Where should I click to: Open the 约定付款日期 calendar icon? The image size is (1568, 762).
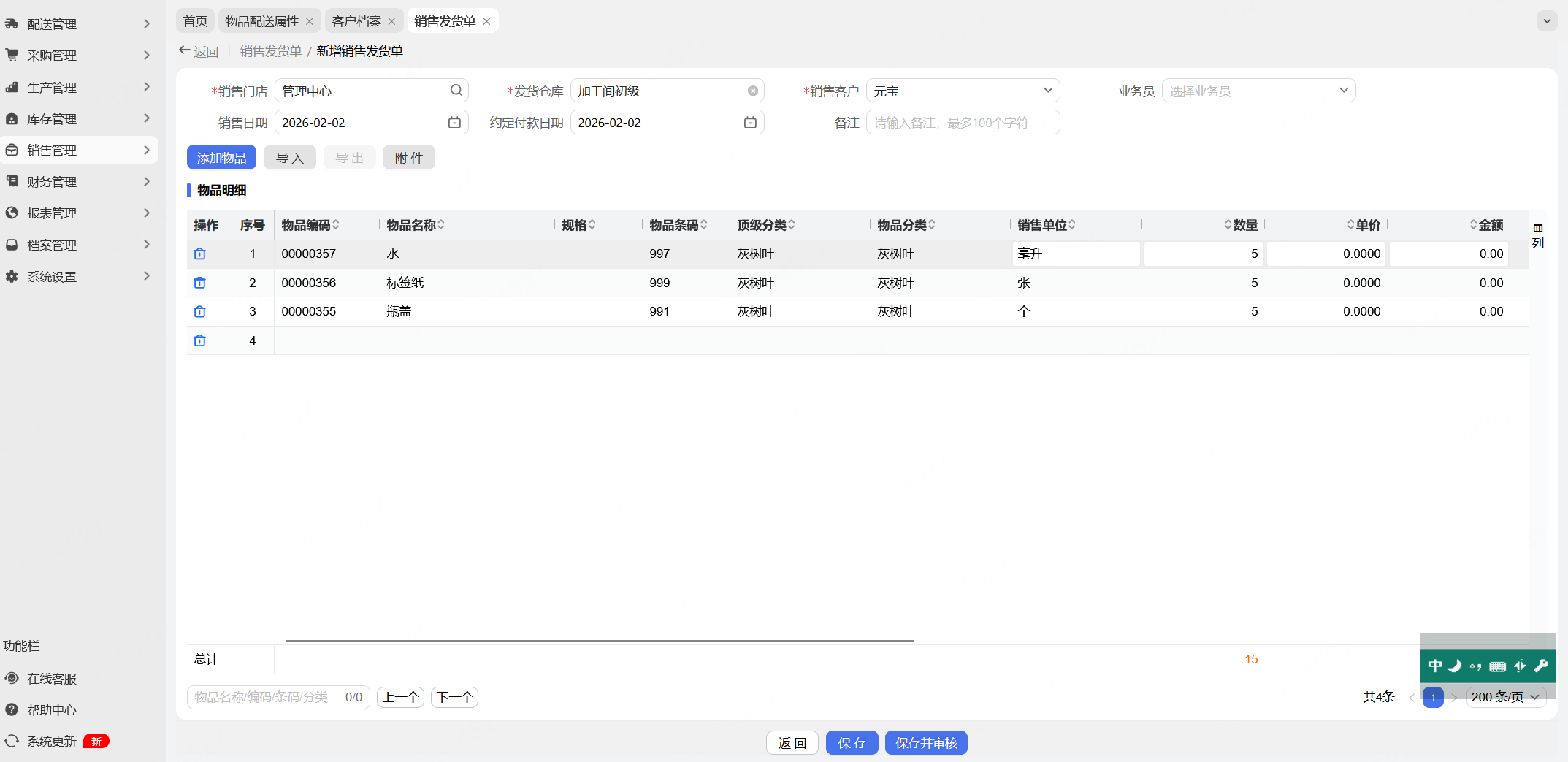(750, 123)
